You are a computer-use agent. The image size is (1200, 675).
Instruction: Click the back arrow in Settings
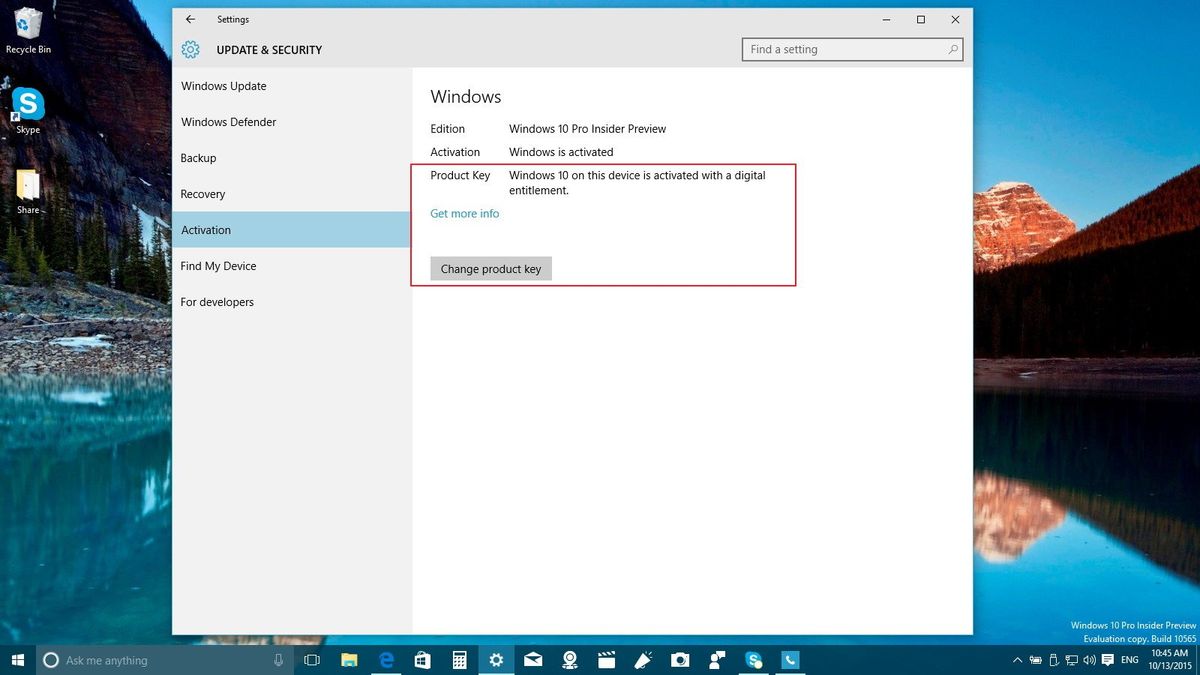tap(189, 19)
